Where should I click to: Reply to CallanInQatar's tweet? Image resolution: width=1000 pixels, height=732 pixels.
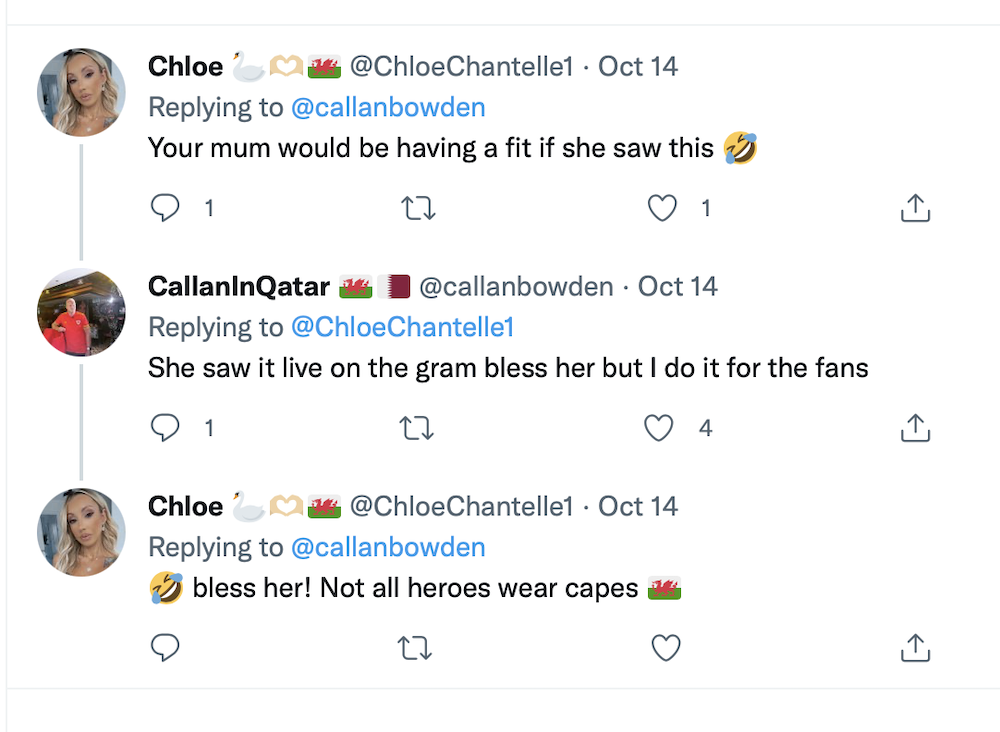[x=165, y=428]
